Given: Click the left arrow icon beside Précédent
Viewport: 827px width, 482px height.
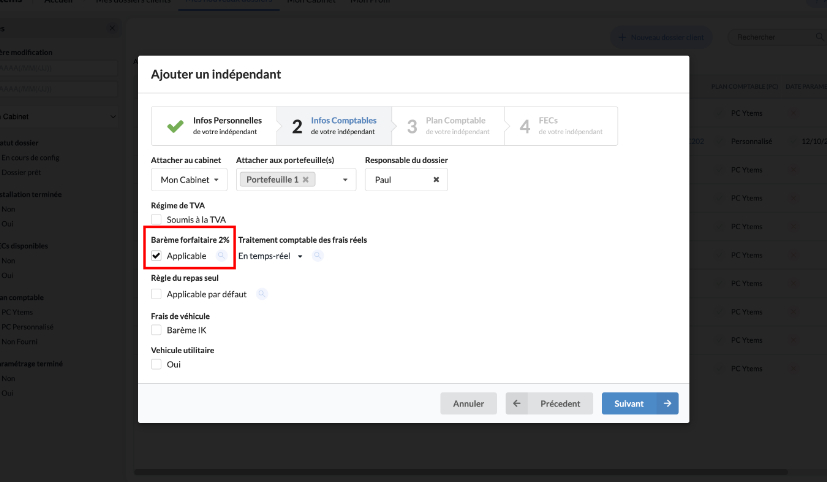Looking at the screenshot, I should 517,403.
